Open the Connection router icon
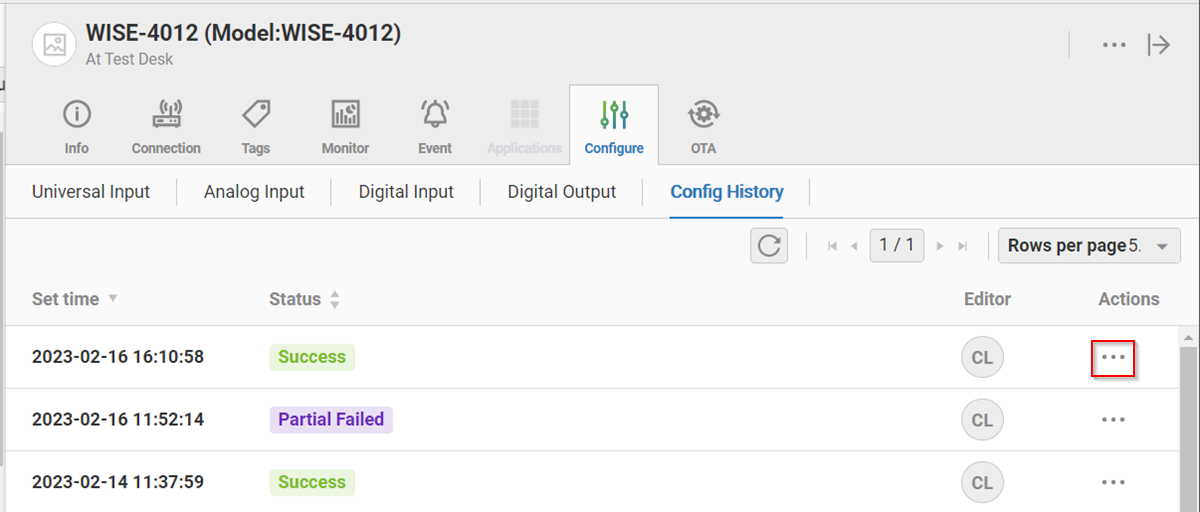The image size is (1200, 512). pyautogui.click(x=166, y=115)
